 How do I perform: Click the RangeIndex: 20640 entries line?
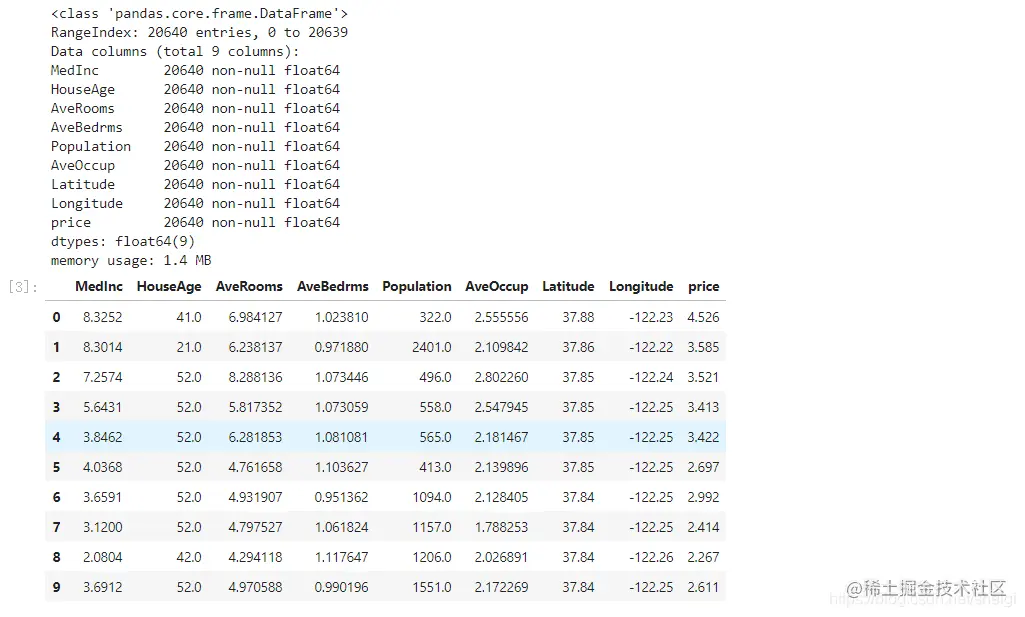tap(199, 32)
